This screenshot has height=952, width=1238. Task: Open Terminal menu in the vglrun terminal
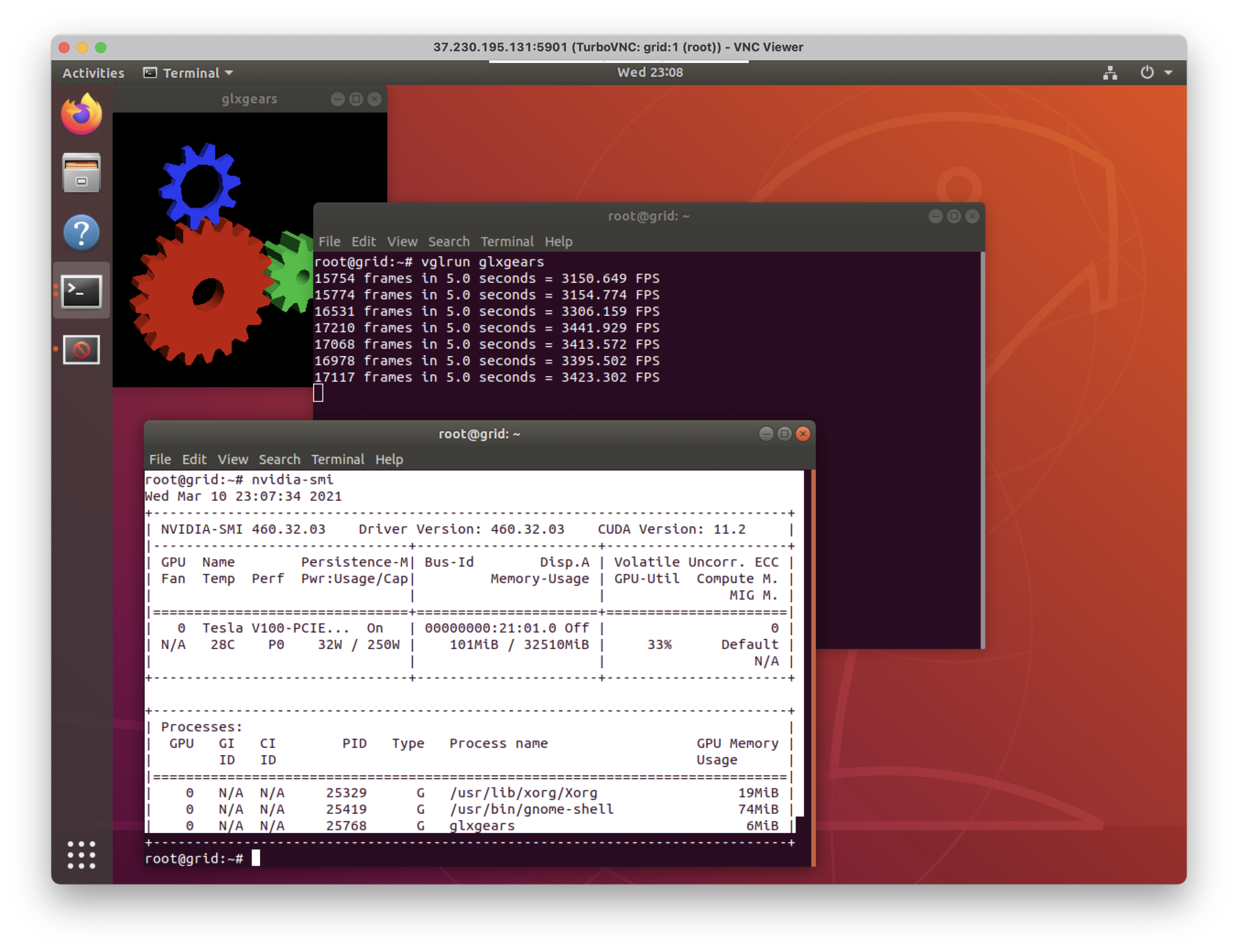point(507,241)
